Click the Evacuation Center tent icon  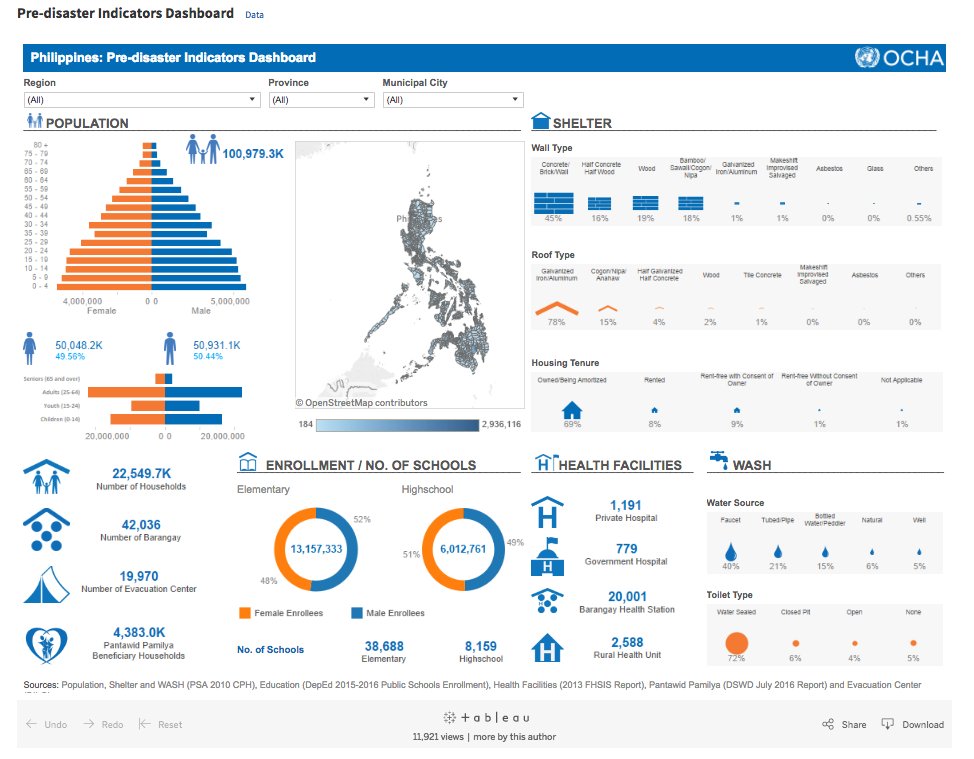coord(46,584)
